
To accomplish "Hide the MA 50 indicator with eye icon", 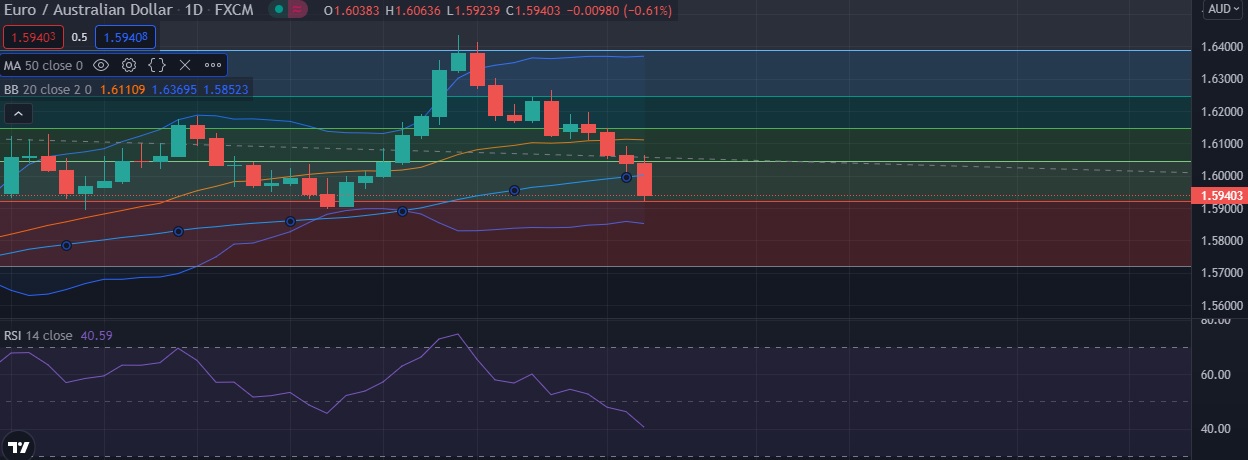I will coord(101,65).
